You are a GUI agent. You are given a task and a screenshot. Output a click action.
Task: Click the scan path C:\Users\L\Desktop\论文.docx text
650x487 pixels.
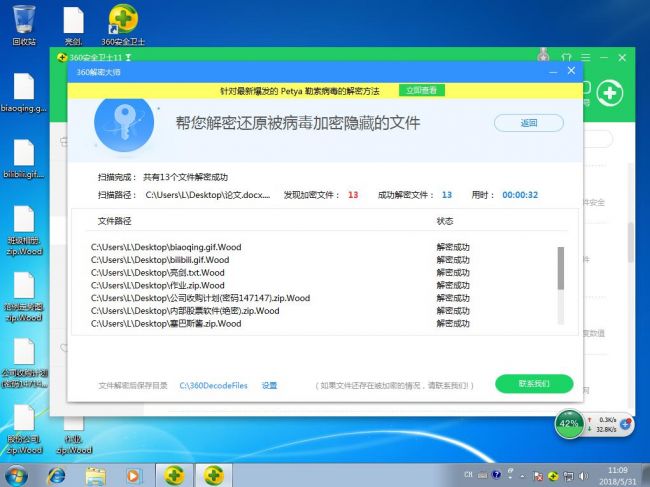coord(208,195)
